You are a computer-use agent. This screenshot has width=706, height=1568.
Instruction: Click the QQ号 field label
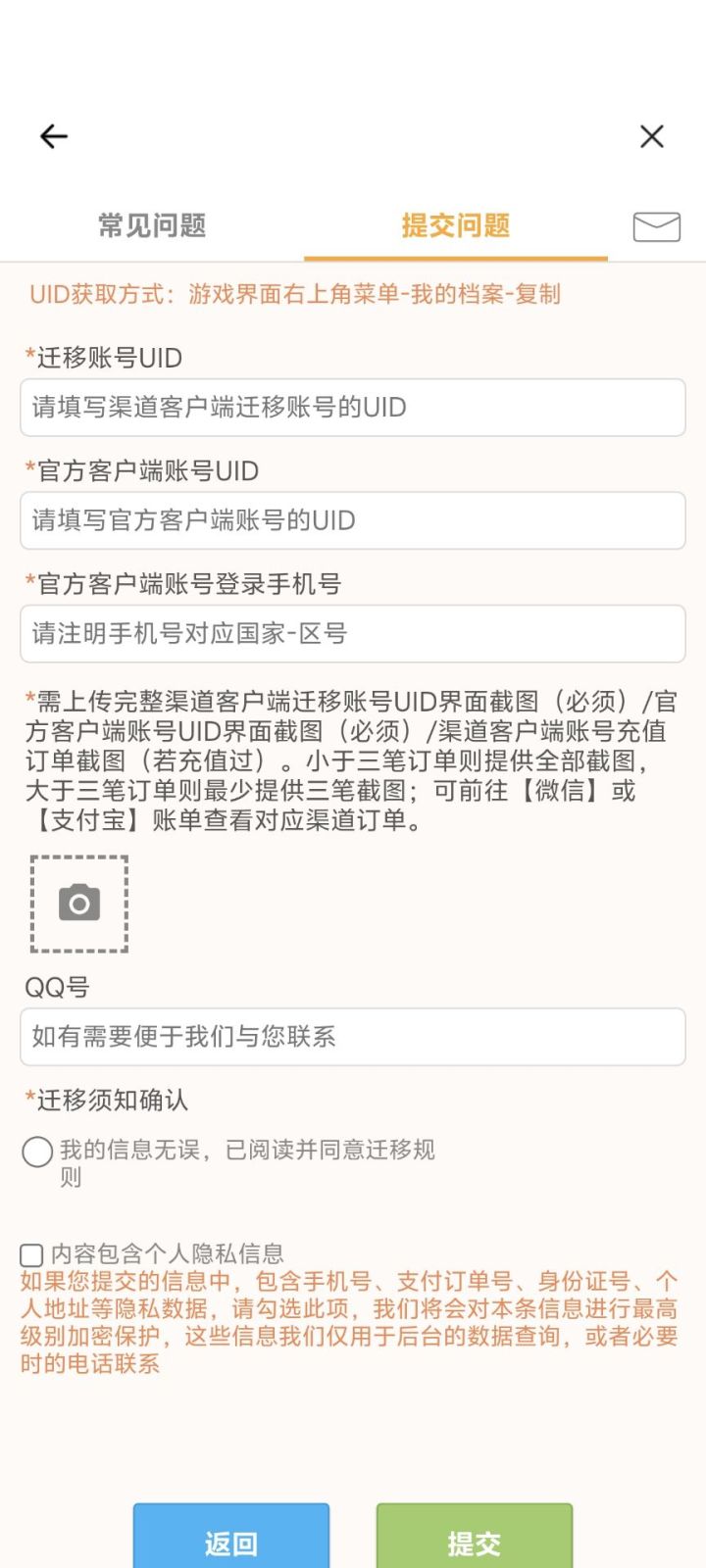point(57,987)
